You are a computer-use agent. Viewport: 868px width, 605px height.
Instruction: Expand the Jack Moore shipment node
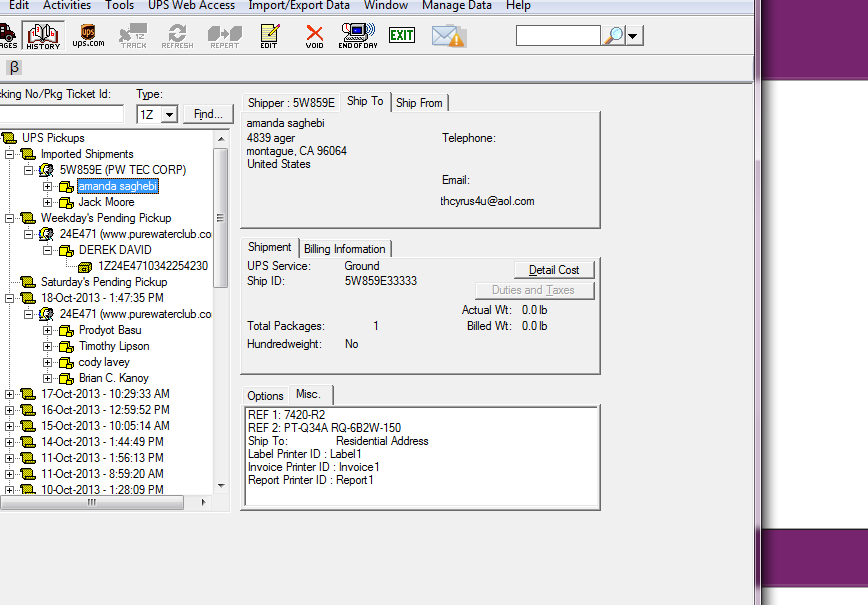(x=48, y=203)
